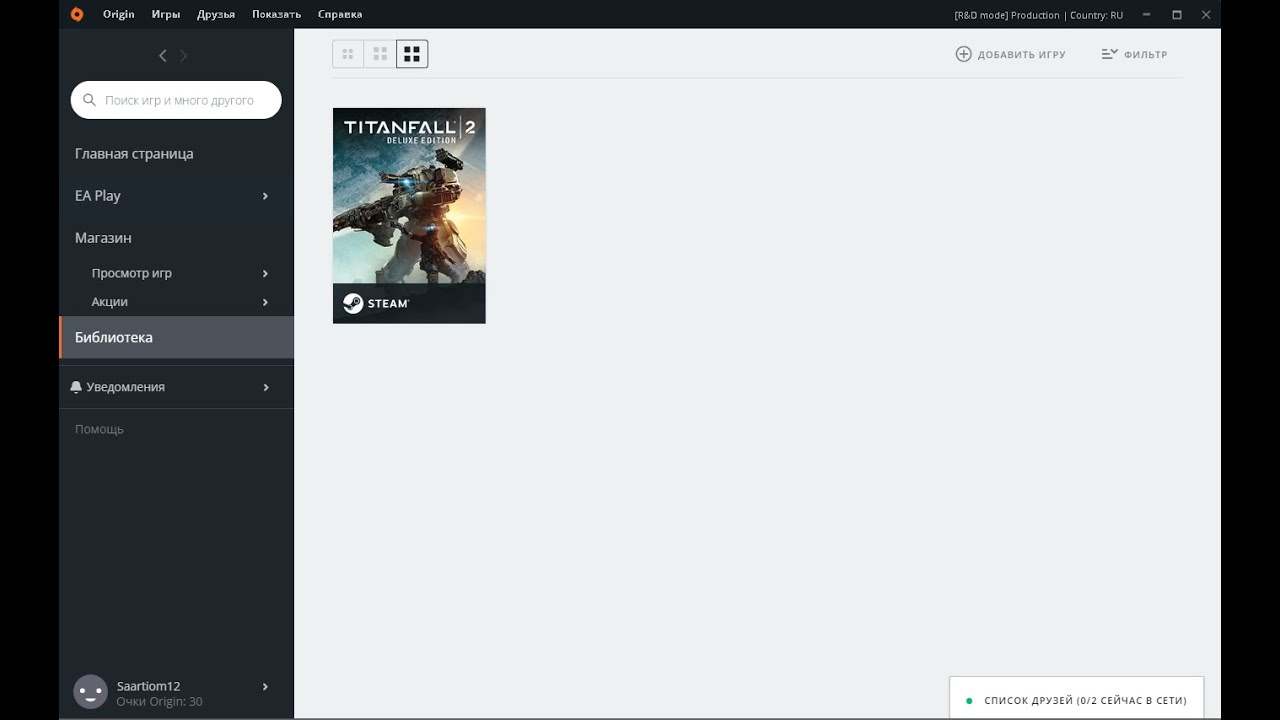
Task: Click the user avatar icon
Action: click(x=91, y=692)
